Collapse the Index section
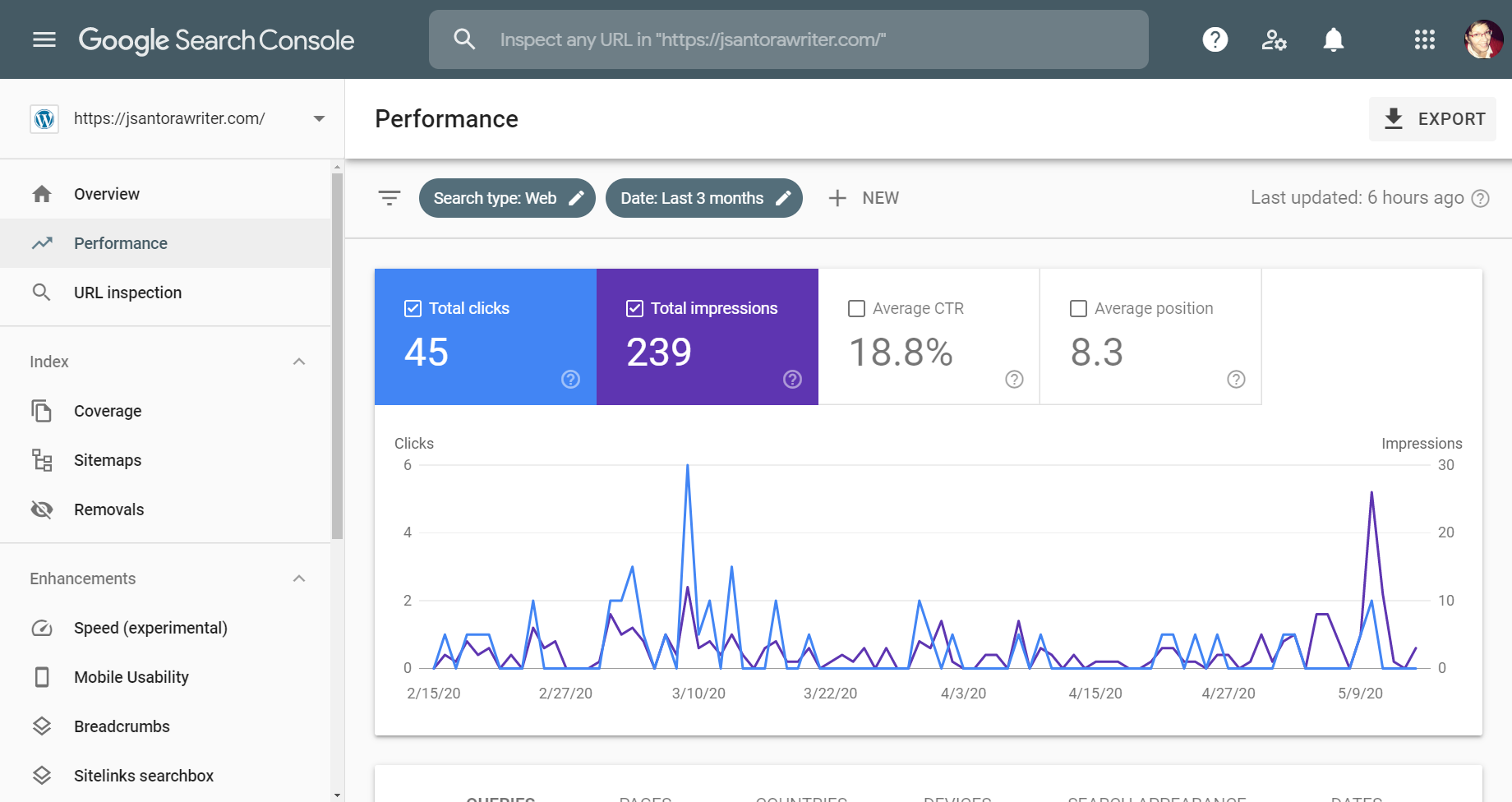This screenshot has width=1512, height=802. 299,362
